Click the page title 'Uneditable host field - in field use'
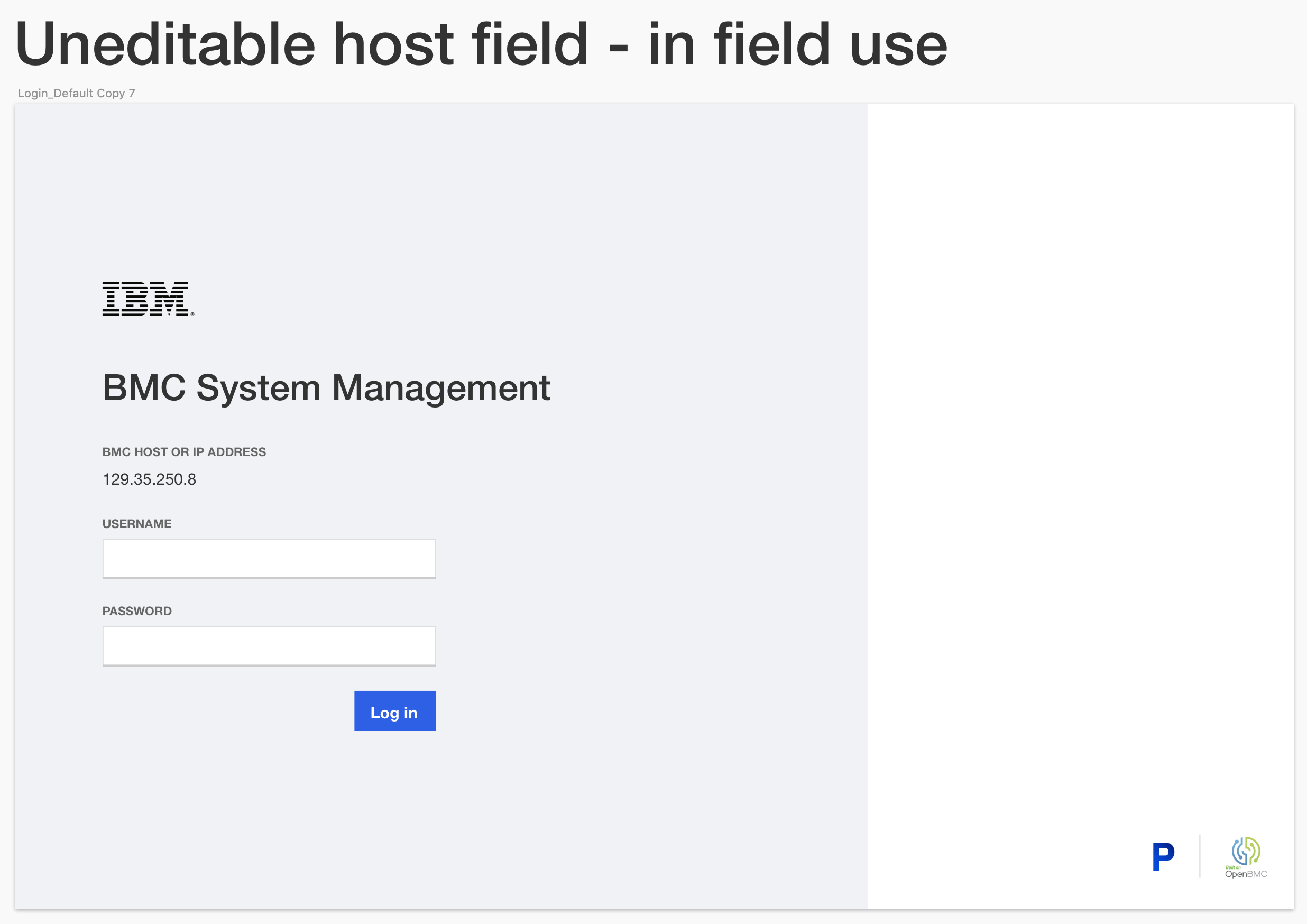Viewport: 1307px width, 924px height. point(482,43)
